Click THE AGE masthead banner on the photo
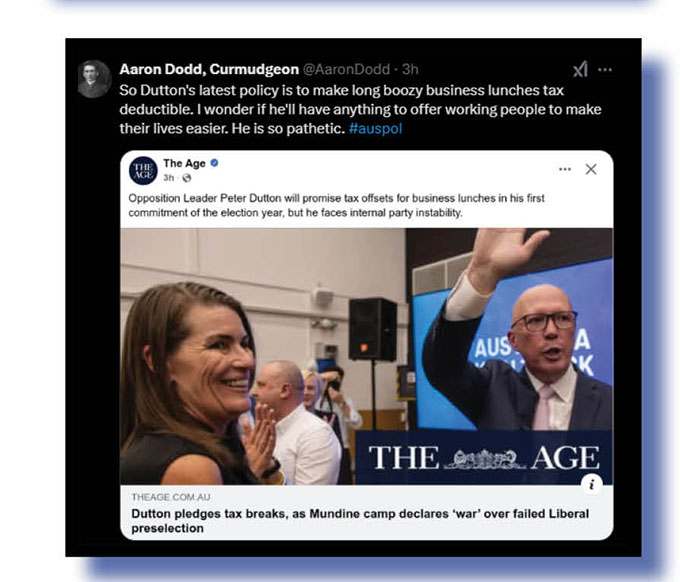The width and height of the screenshot is (680, 582). point(484,458)
